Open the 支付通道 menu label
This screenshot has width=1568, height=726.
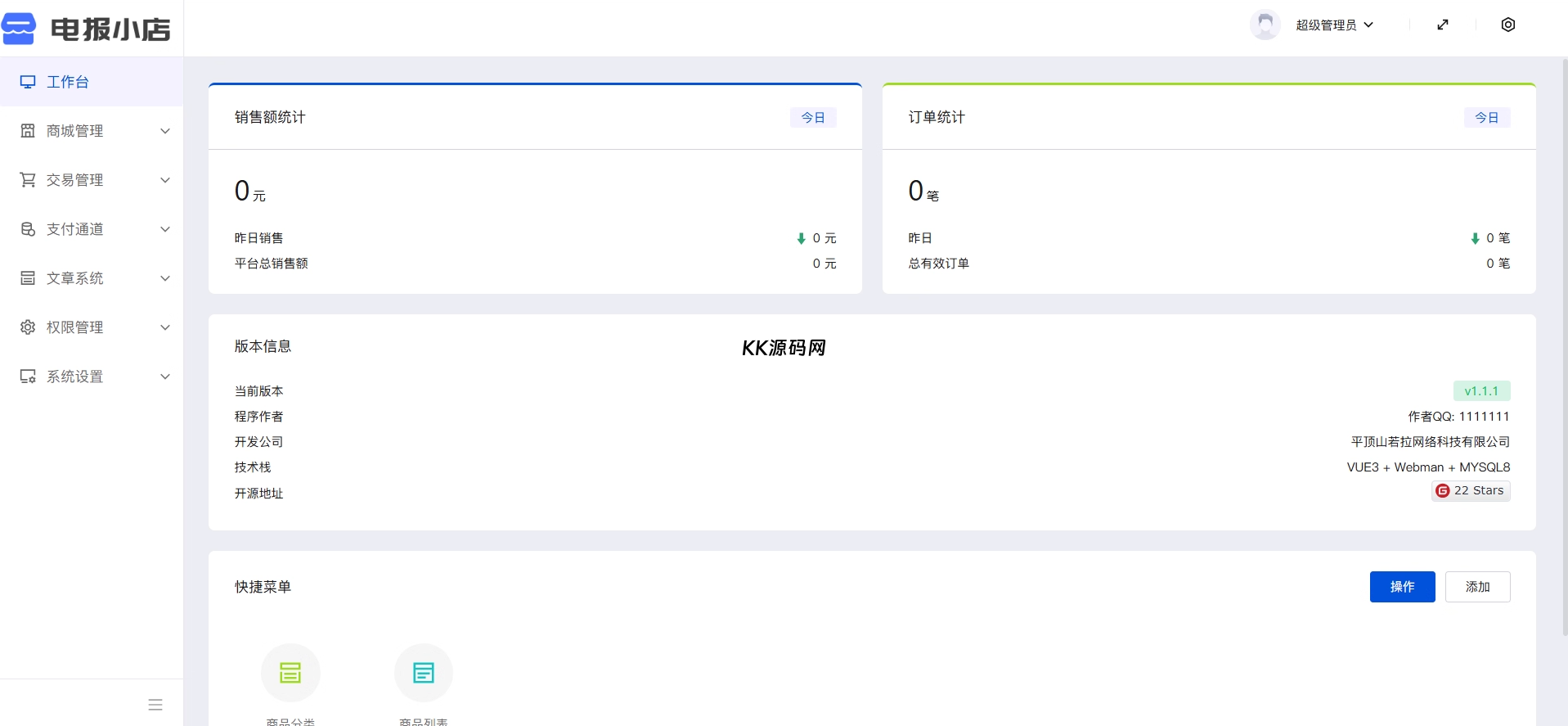tap(74, 229)
